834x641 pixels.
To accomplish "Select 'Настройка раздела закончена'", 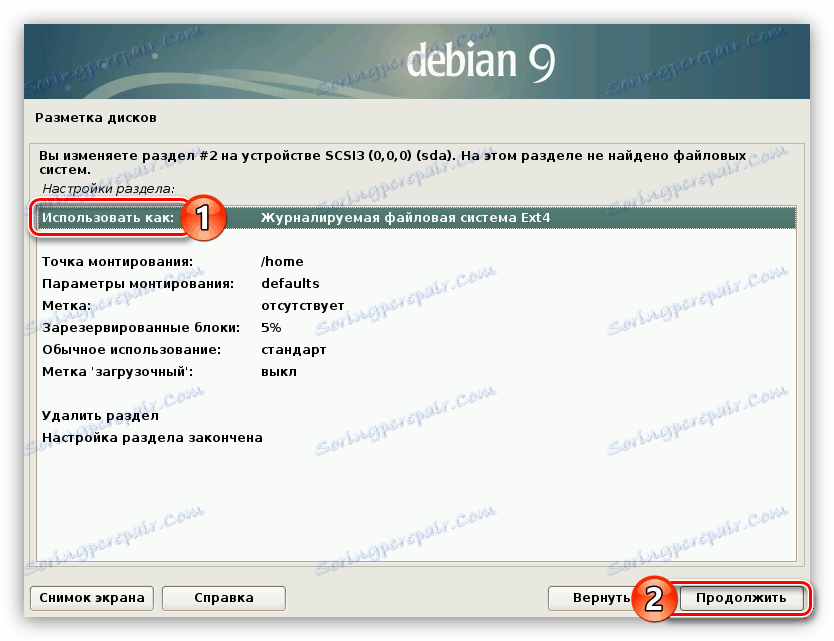I will [416, 437].
